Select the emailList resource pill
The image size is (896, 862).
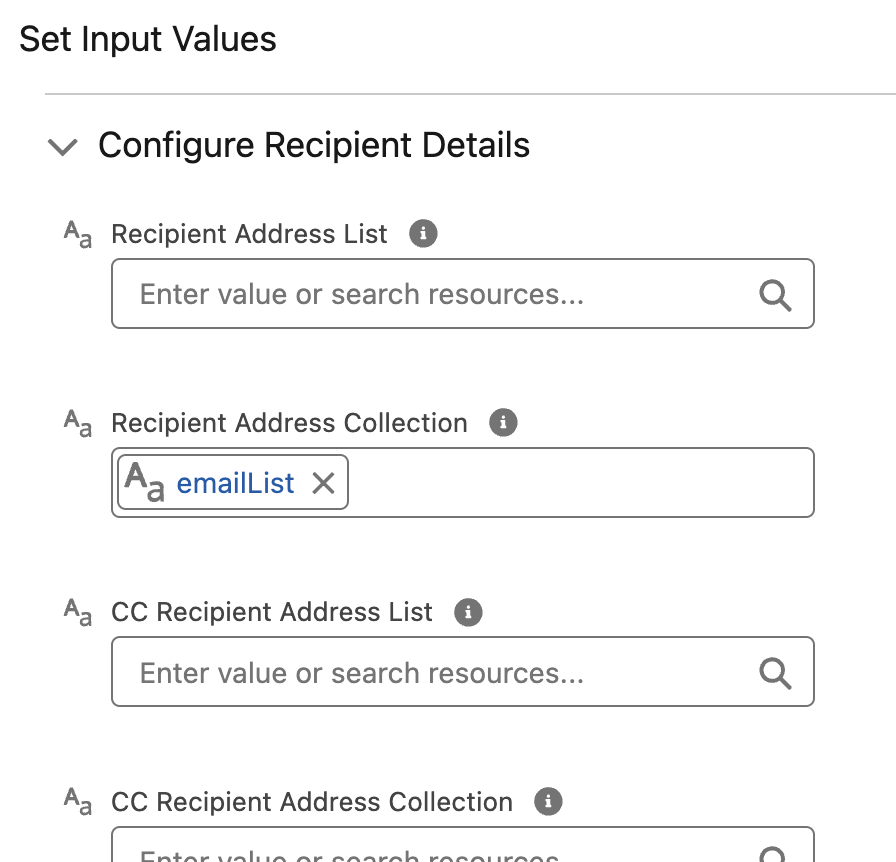click(236, 484)
